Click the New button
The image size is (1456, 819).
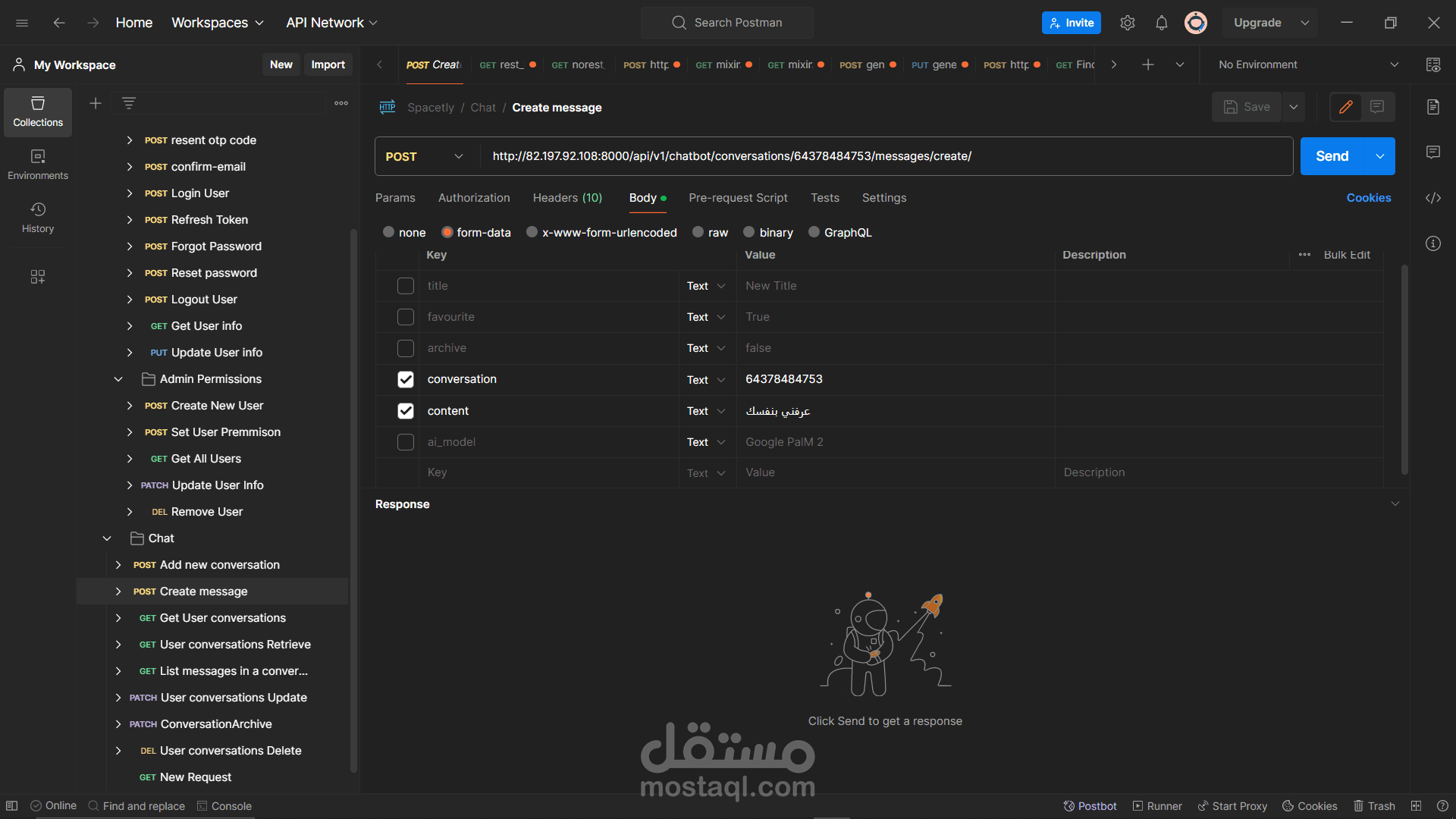click(281, 65)
